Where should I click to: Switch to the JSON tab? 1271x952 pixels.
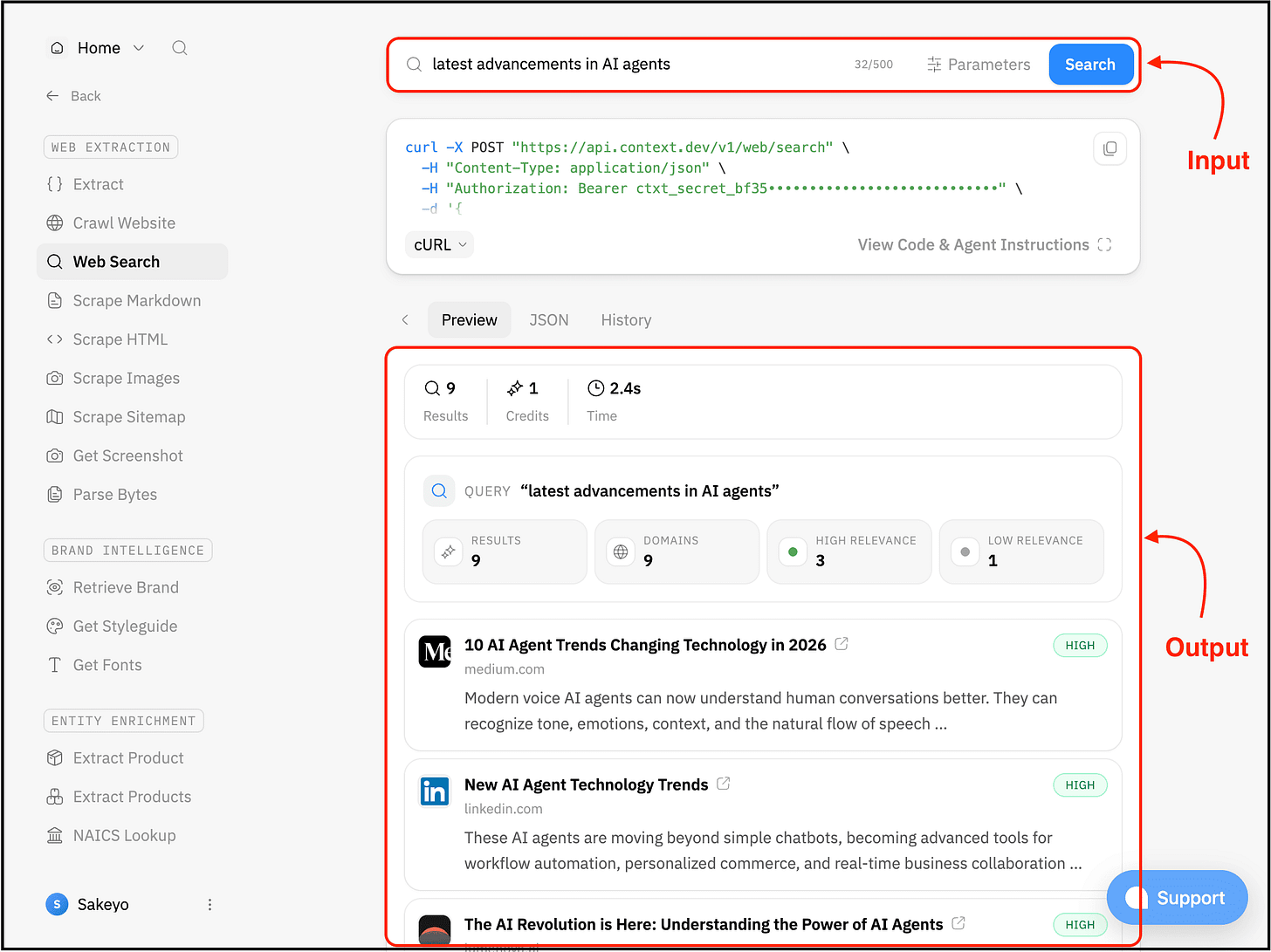pos(549,320)
